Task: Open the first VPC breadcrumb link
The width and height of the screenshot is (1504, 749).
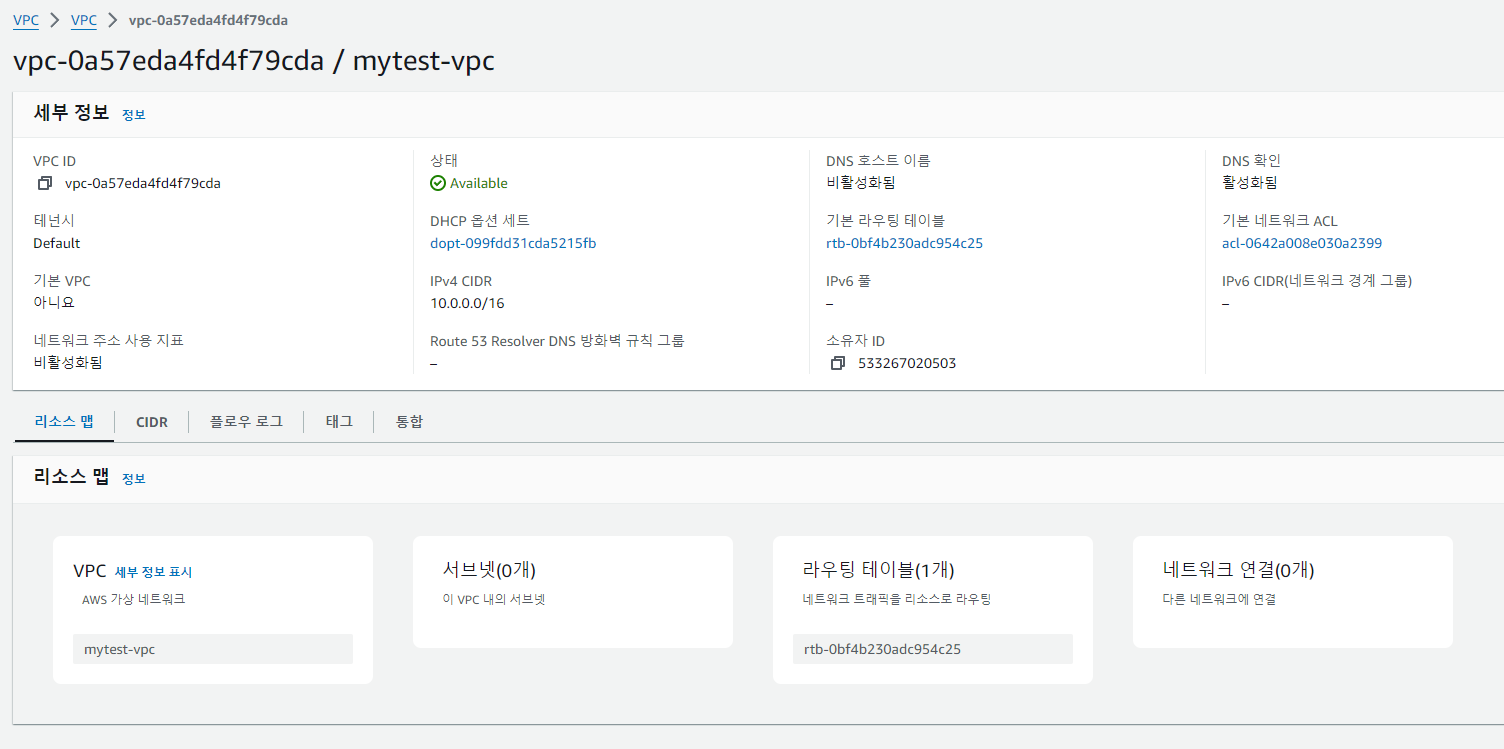Action: coord(26,20)
